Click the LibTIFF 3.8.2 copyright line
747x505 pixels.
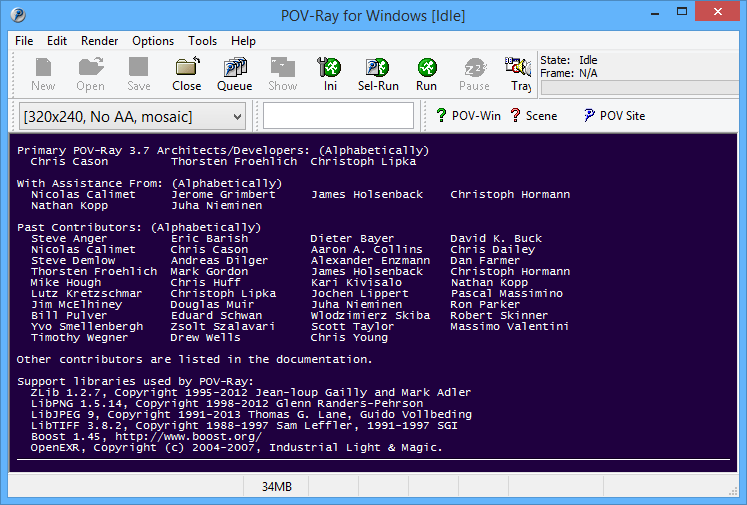244,425
